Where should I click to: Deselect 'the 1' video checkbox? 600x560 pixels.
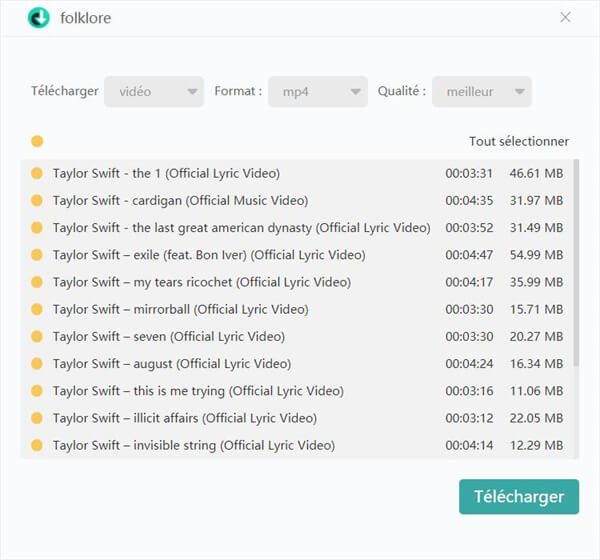tap(37, 173)
